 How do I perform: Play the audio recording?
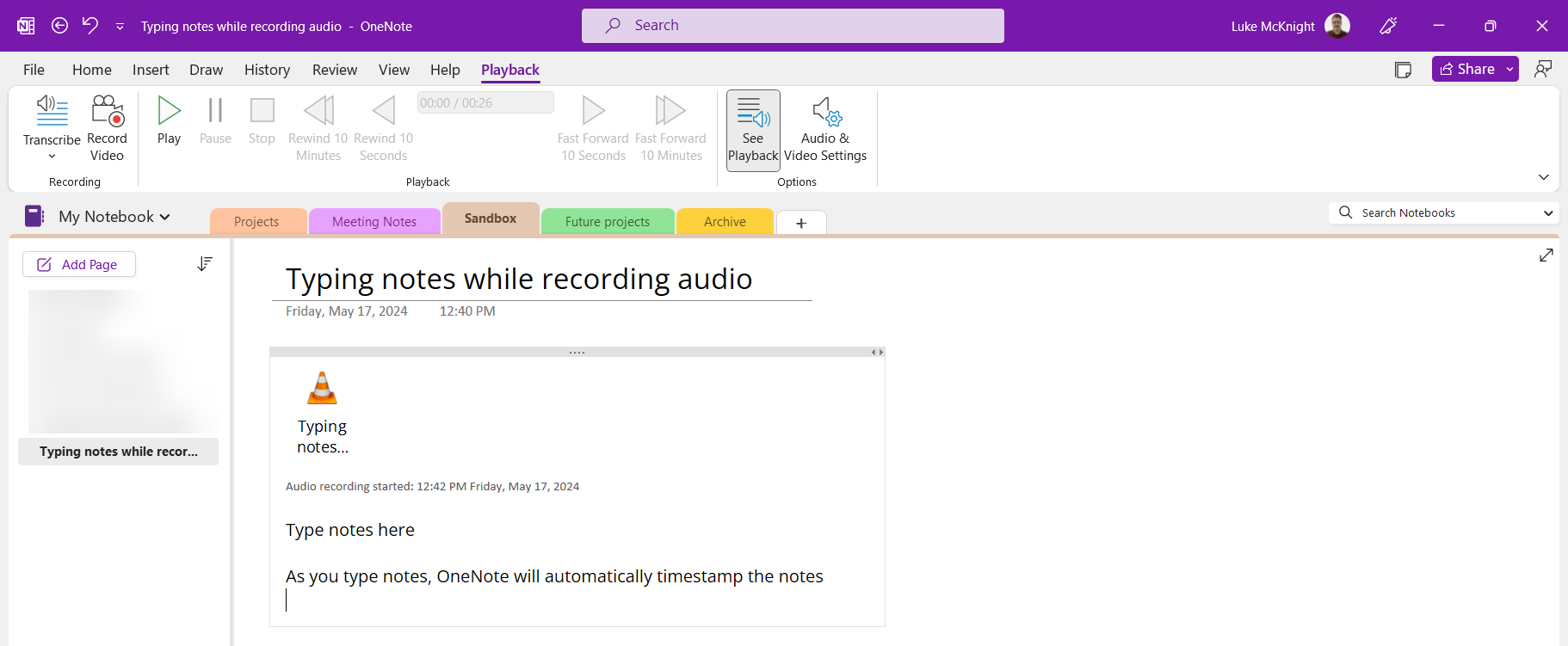pos(170,120)
